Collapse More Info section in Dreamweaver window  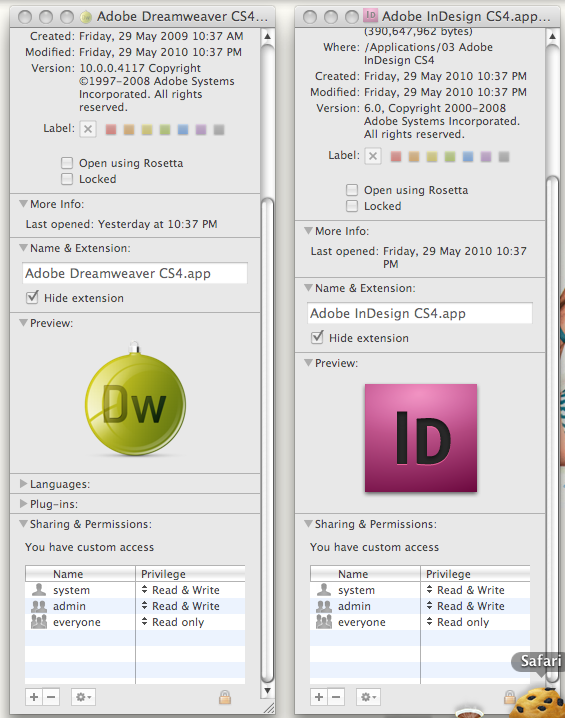[23, 204]
